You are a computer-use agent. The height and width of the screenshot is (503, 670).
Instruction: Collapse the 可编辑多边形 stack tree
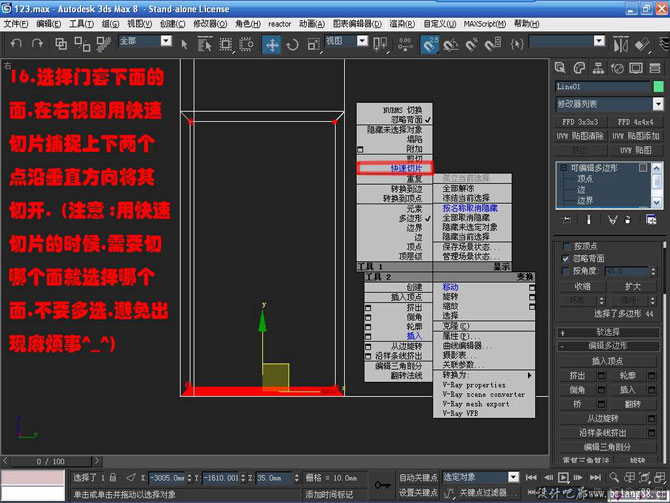click(x=564, y=168)
